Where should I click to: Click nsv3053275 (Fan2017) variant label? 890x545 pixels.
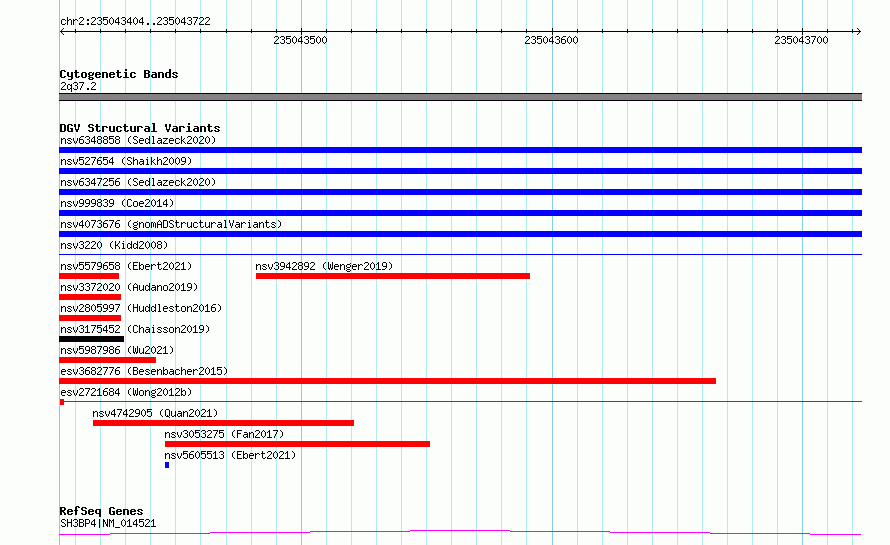[224, 434]
